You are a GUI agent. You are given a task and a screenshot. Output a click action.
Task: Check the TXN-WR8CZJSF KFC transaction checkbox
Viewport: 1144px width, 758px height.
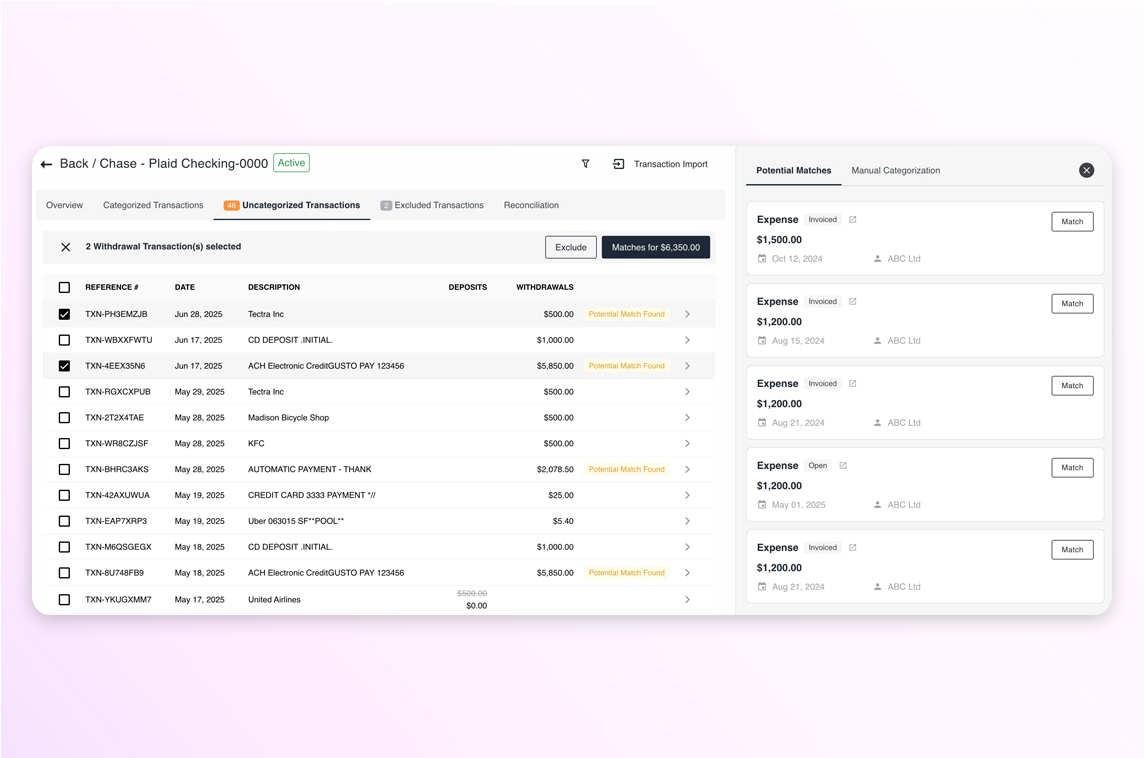point(64,444)
